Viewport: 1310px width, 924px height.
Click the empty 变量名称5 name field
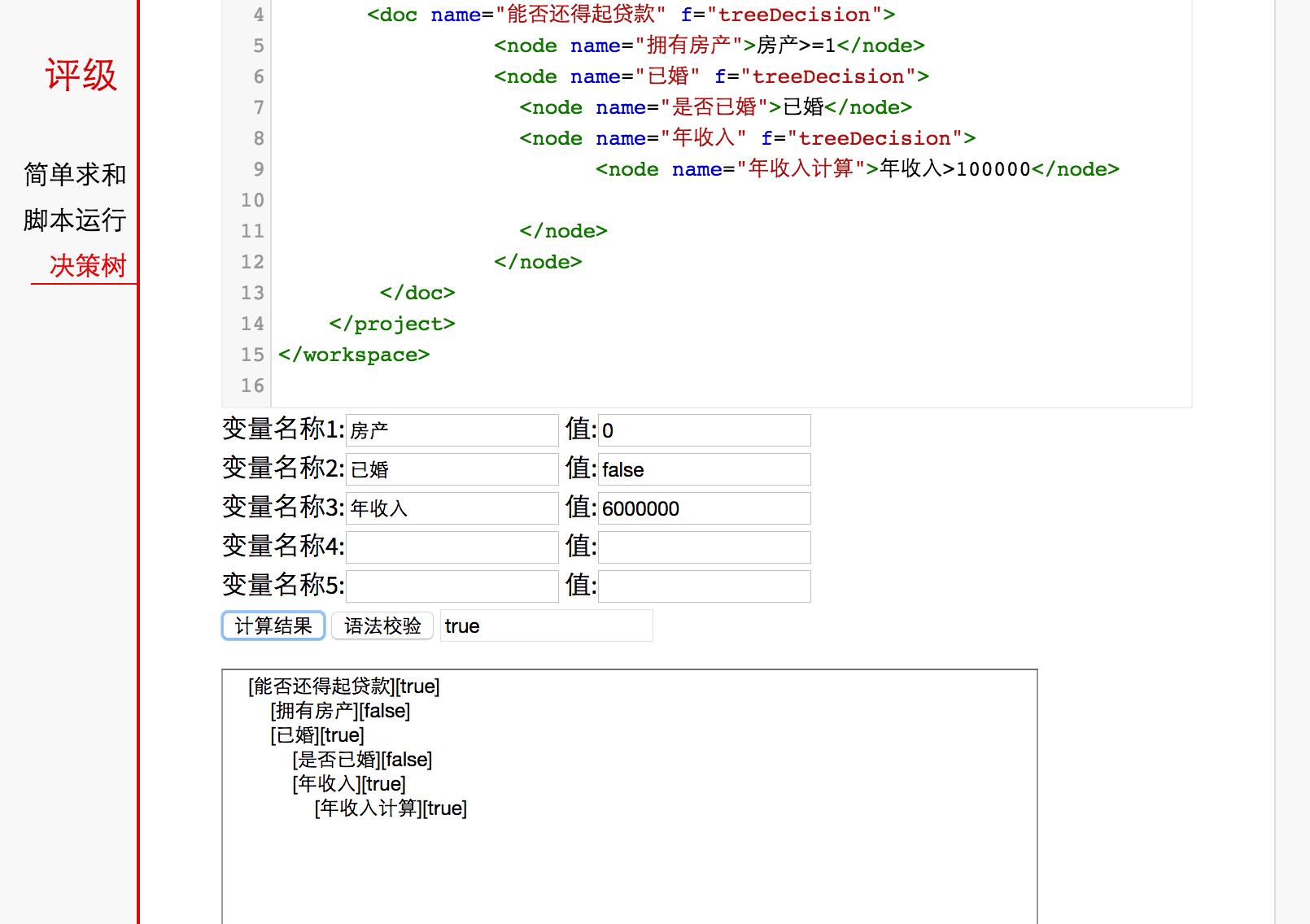[452, 586]
